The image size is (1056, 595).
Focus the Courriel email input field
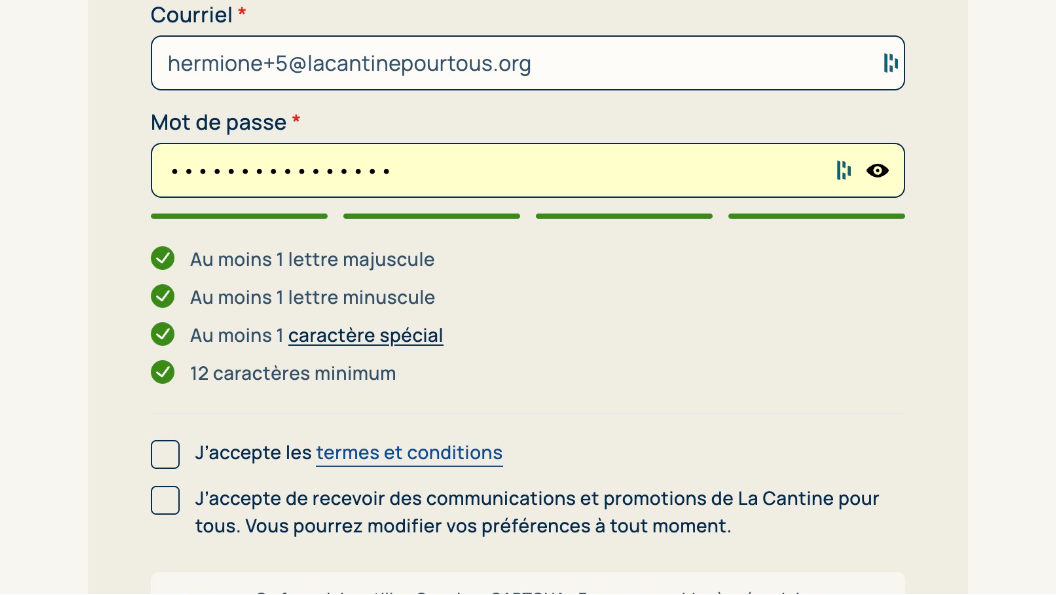pos(500,63)
